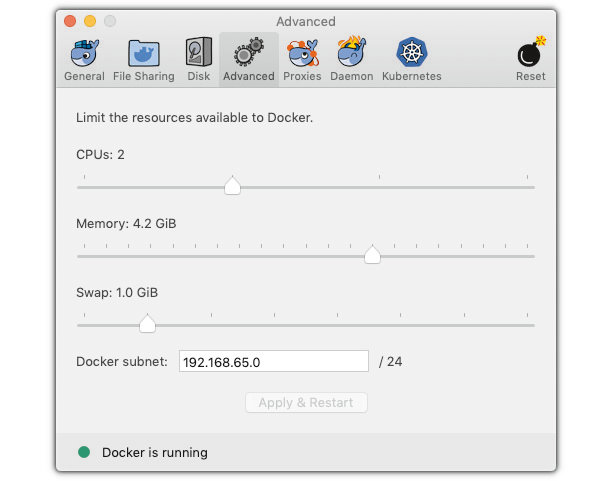Click the Reset label in toolbar

pyautogui.click(x=530, y=76)
